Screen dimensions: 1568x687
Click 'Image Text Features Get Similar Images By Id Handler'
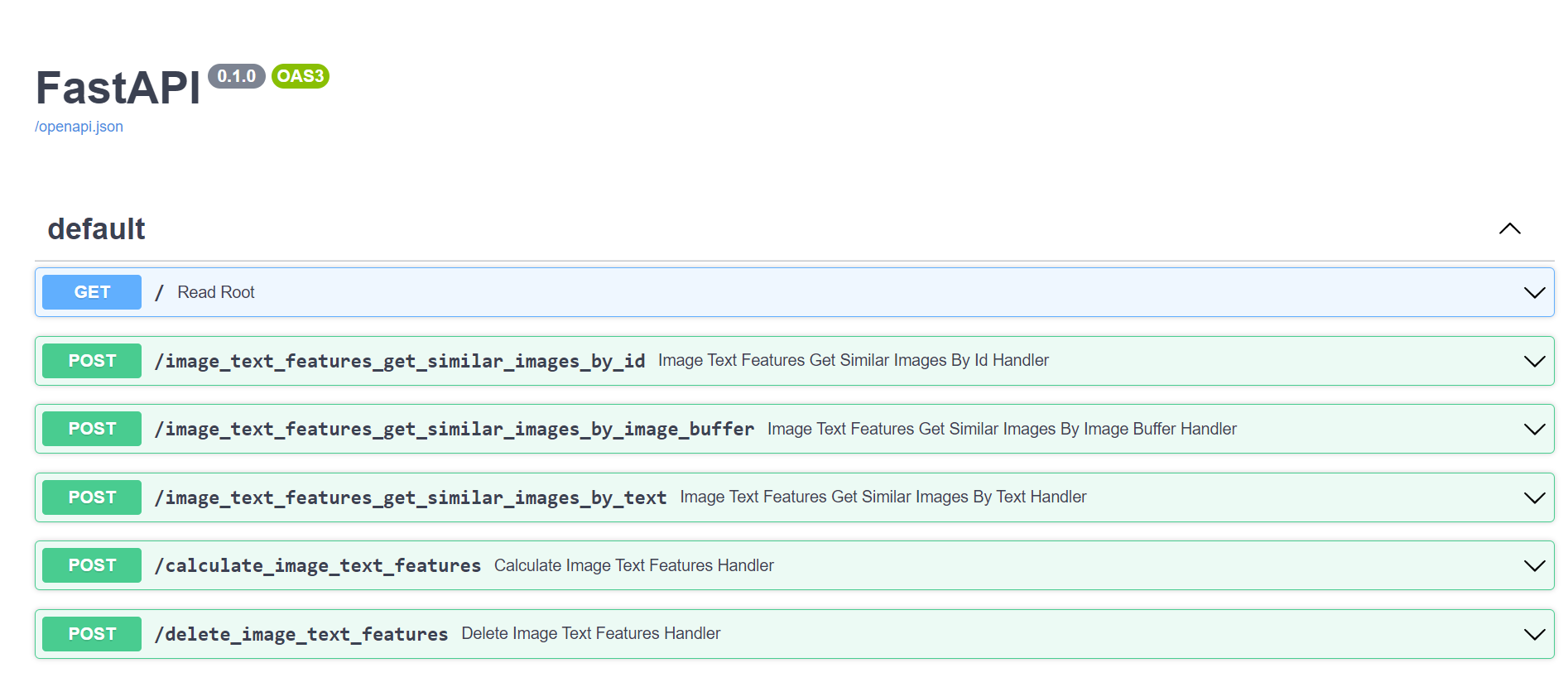point(854,360)
